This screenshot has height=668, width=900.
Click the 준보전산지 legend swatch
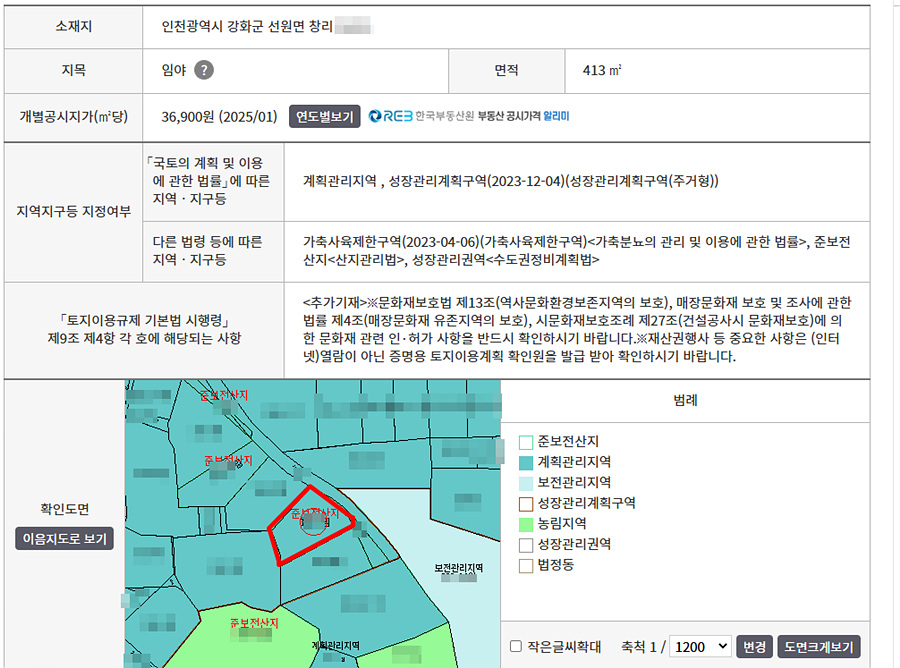pyautogui.click(x=526, y=441)
